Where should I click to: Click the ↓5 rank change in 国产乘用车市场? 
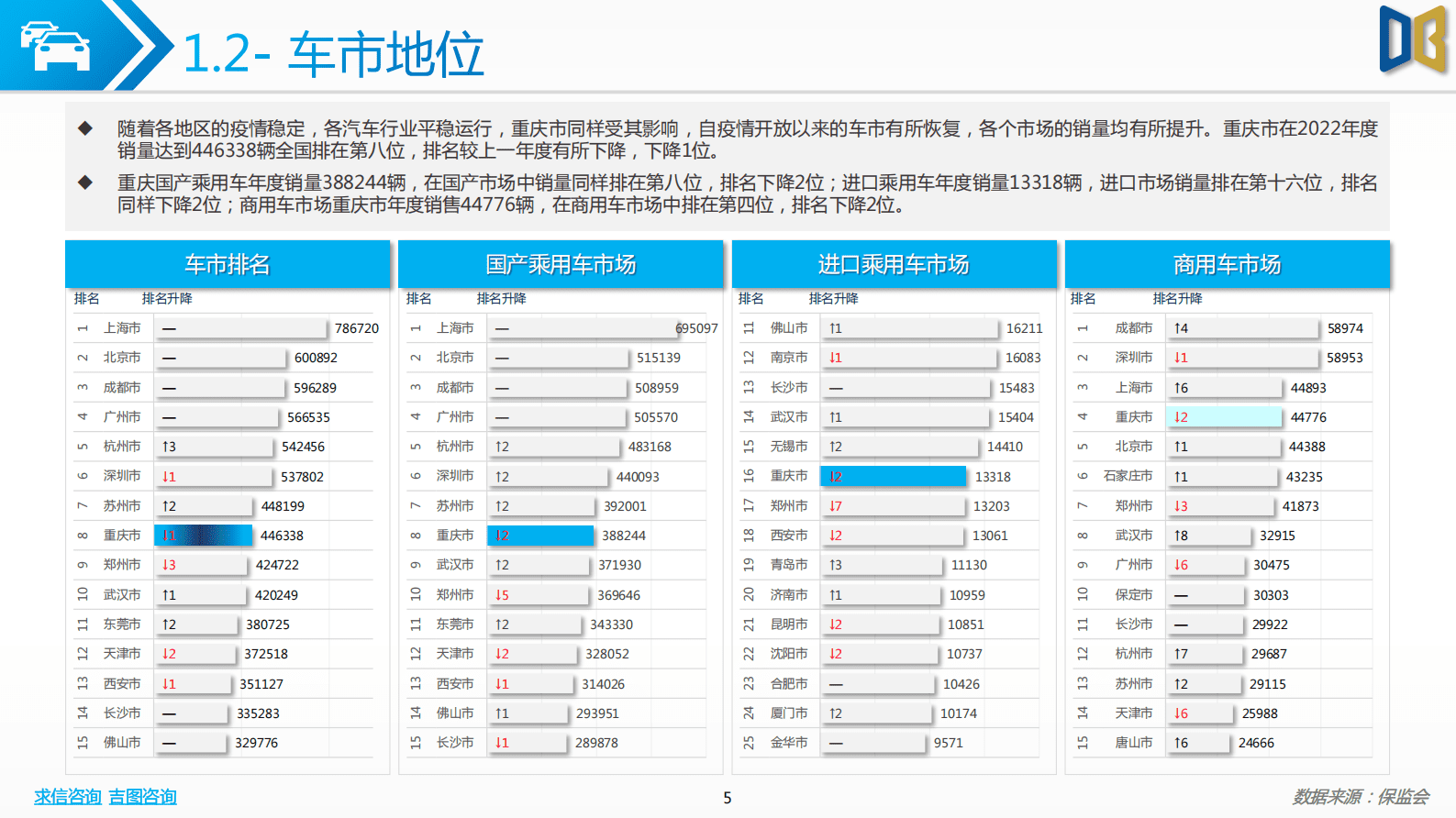(x=502, y=595)
